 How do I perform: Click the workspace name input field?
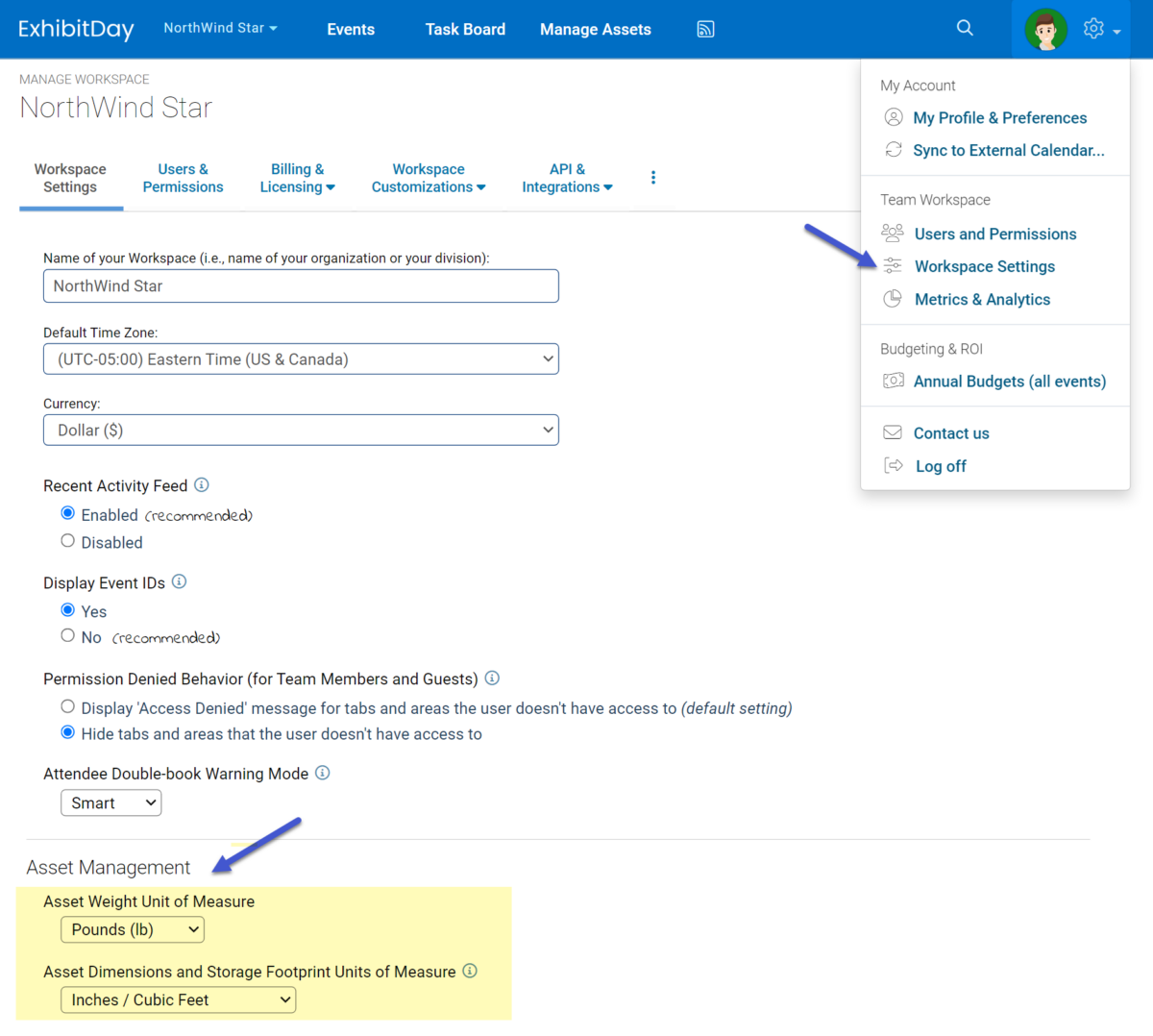point(301,286)
